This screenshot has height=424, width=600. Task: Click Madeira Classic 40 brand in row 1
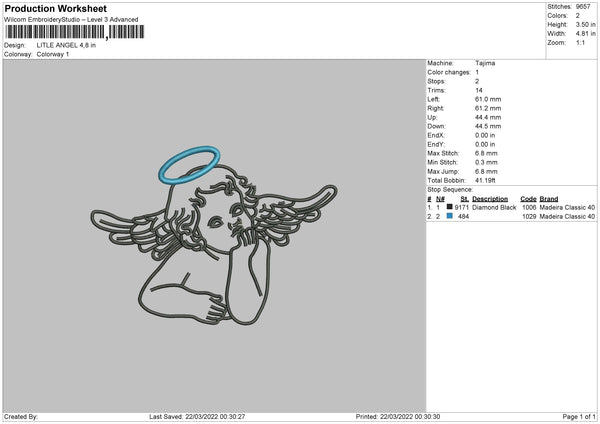[x=567, y=208]
